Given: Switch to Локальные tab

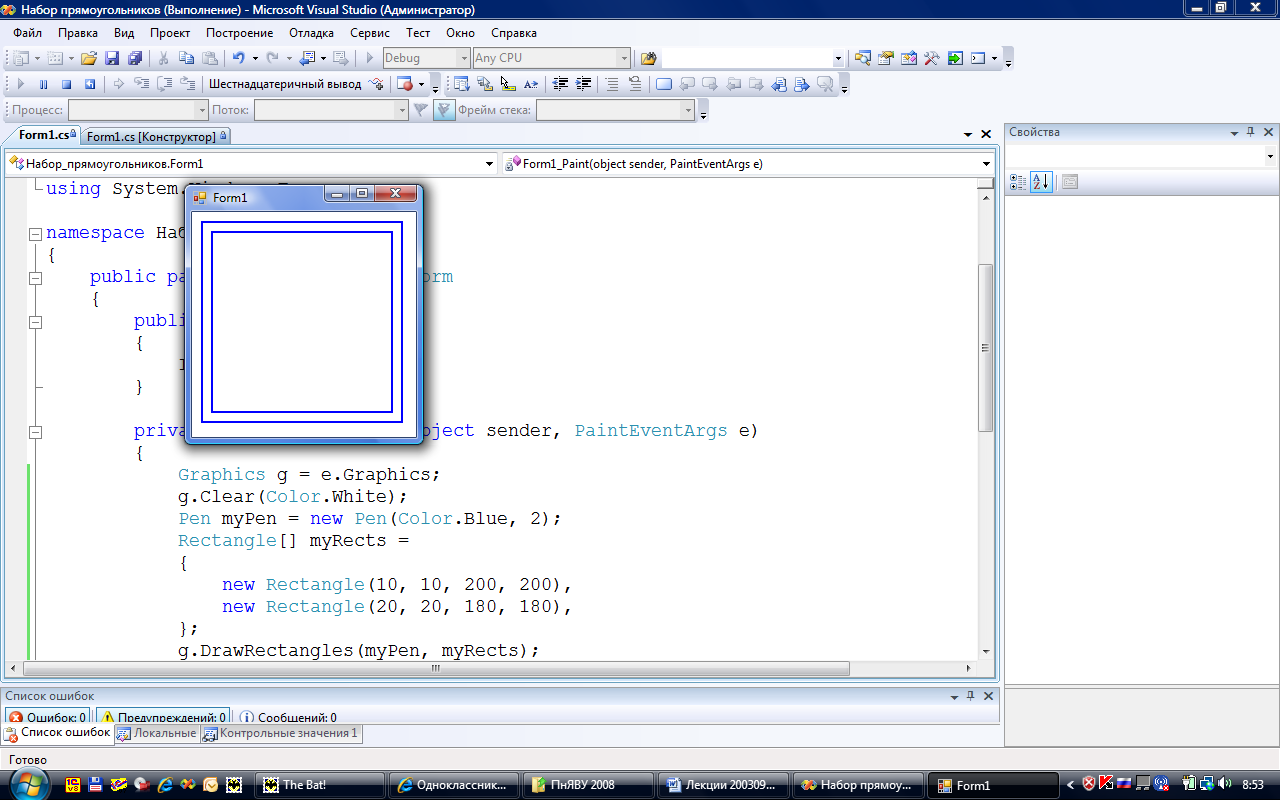Looking at the screenshot, I should click(x=157, y=733).
